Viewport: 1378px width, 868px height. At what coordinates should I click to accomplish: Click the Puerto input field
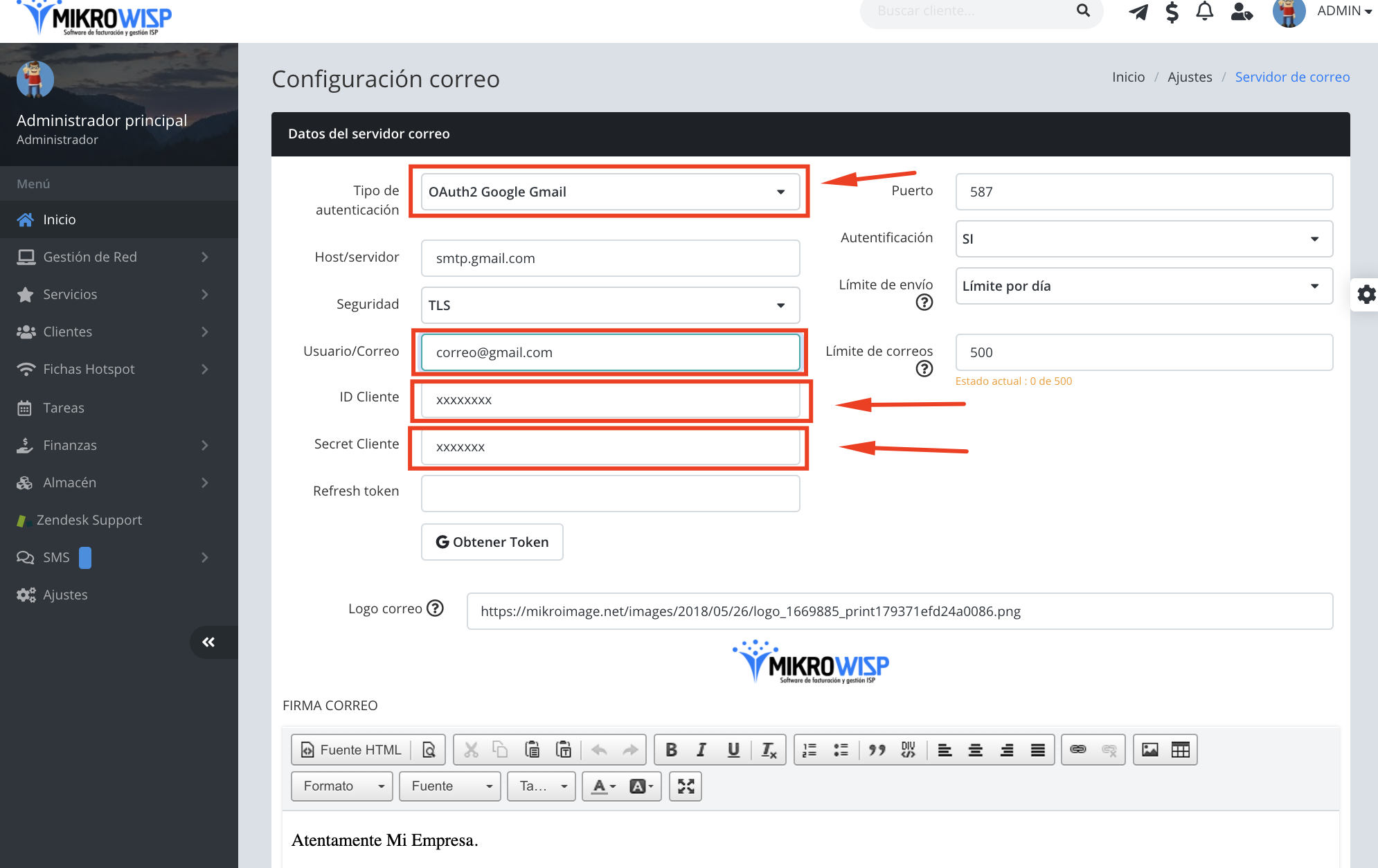tap(1144, 192)
